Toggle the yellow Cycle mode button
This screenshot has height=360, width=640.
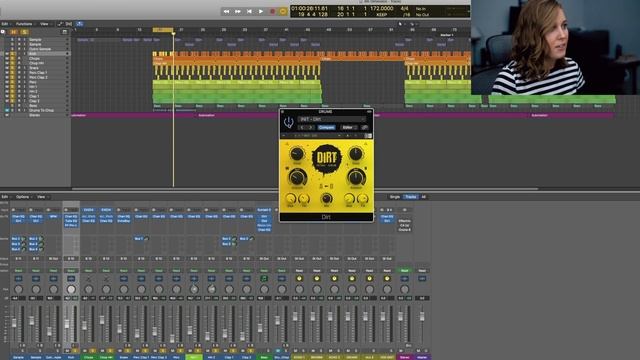coord(283,12)
